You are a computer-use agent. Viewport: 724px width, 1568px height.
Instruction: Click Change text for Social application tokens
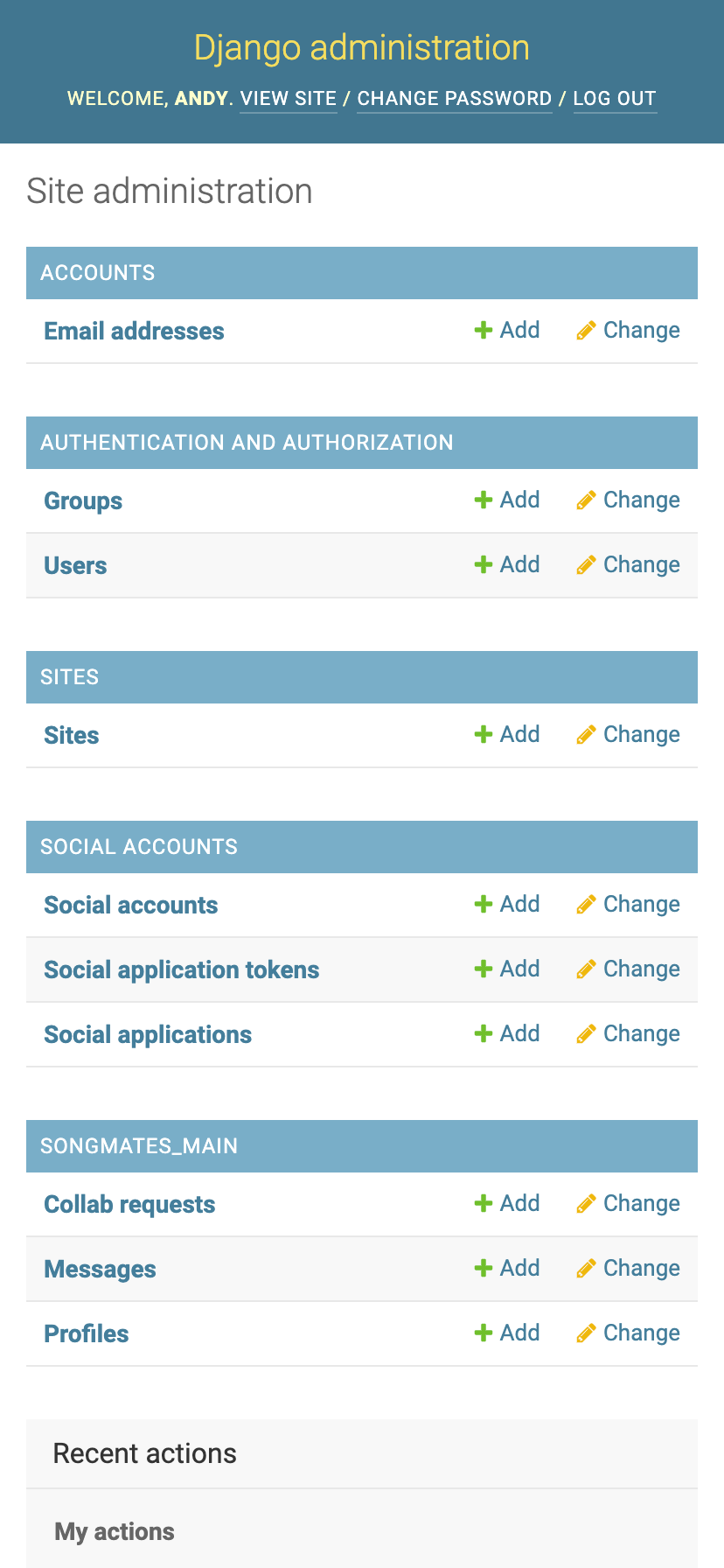coord(642,969)
